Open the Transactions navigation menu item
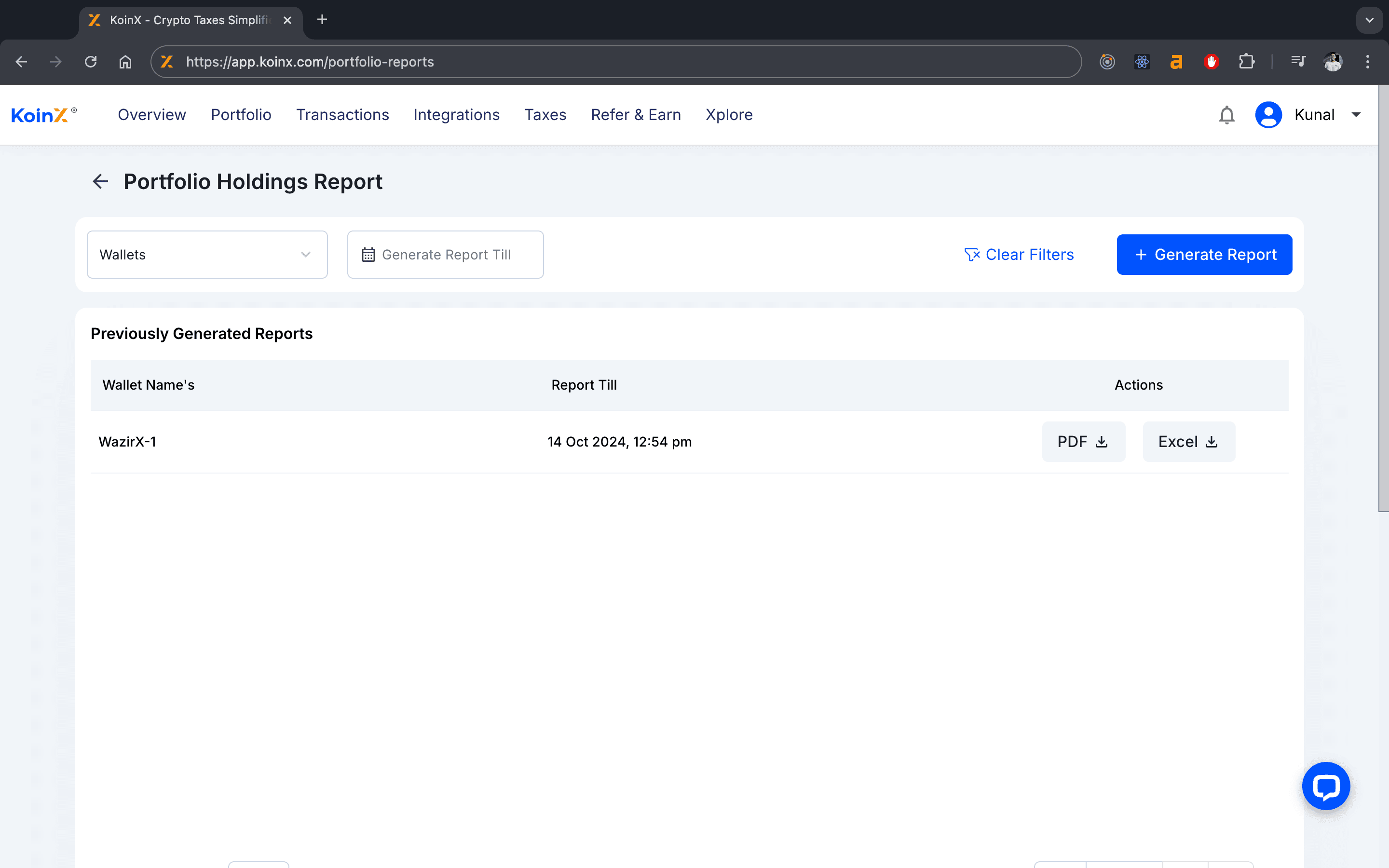This screenshot has width=1389, height=868. point(342,114)
